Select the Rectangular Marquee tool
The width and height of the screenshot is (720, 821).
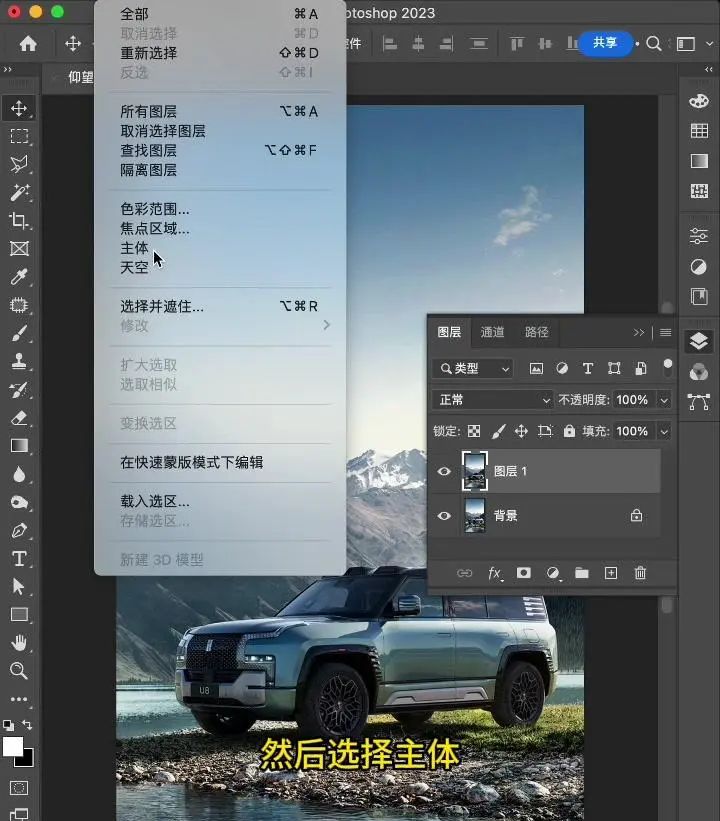(x=19, y=136)
